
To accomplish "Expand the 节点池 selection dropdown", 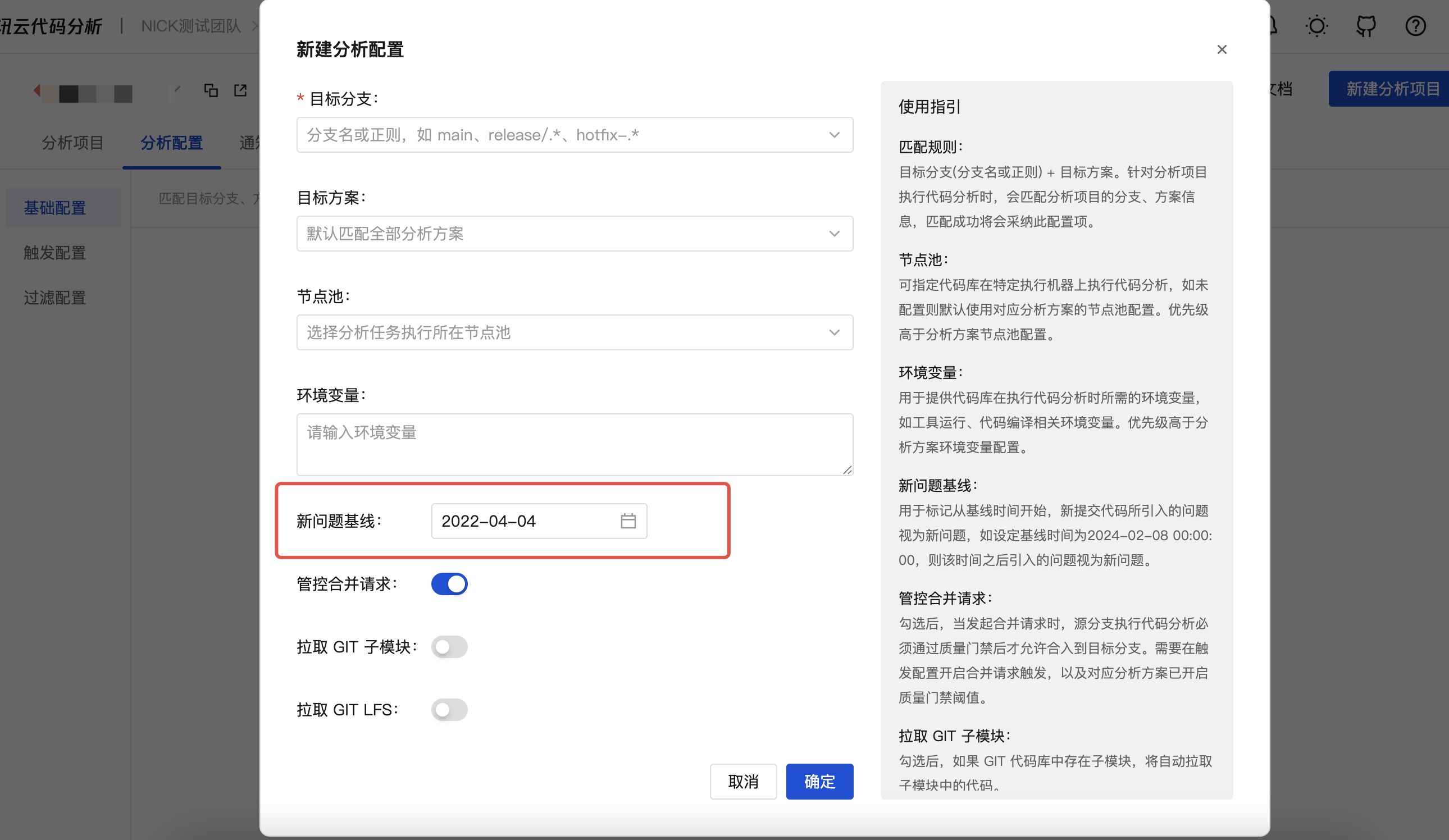I will coord(574,332).
